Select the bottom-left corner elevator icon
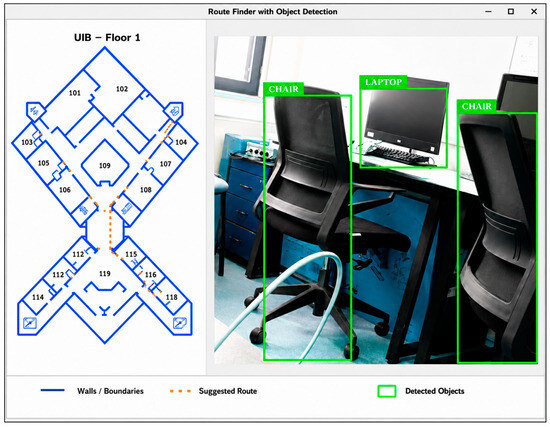 tap(30, 323)
